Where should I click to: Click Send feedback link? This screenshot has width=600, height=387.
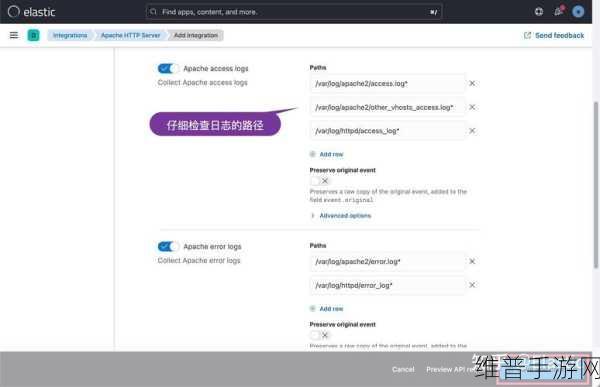pyautogui.click(x=554, y=35)
